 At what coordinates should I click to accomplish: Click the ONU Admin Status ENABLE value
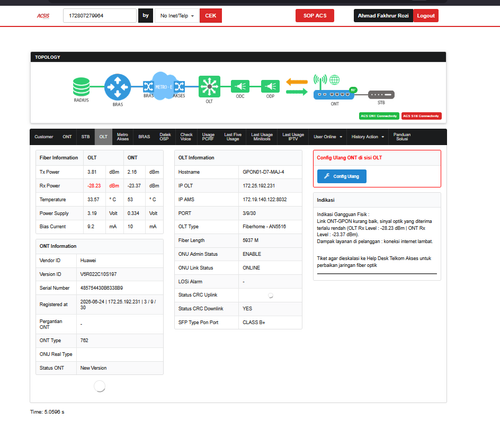(252, 254)
